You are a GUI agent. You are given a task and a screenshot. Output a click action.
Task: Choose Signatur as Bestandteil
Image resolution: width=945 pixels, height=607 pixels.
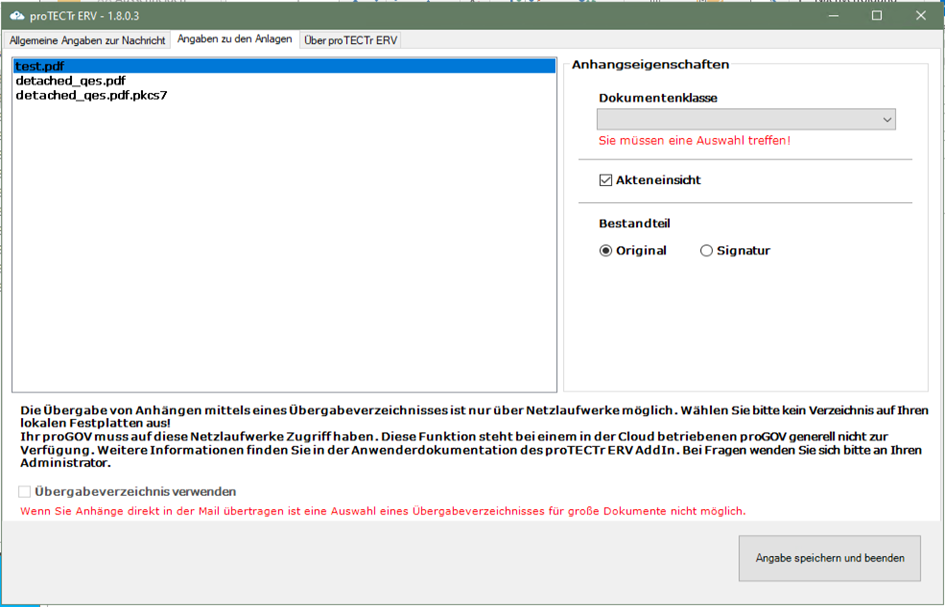coord(707,251)
